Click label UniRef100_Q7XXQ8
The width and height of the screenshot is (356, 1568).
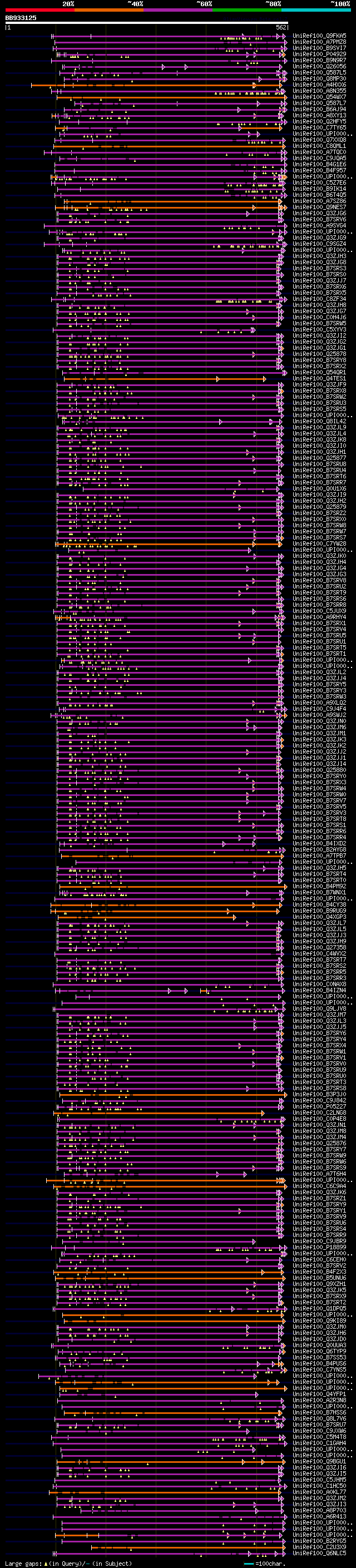point(319,140)
